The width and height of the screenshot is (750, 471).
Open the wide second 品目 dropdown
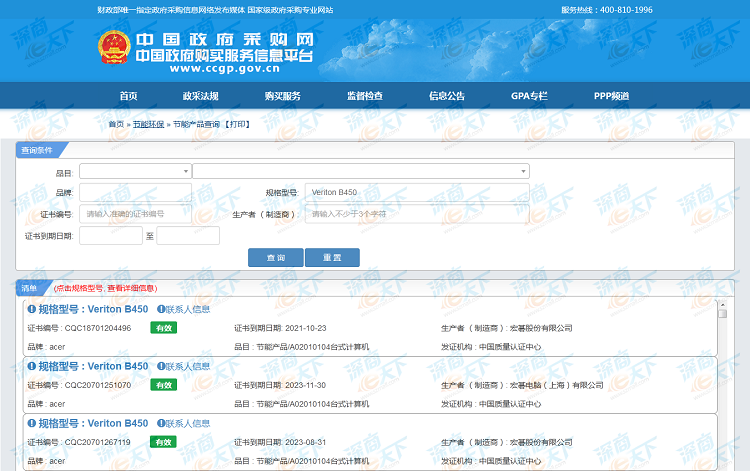(361, 171)
